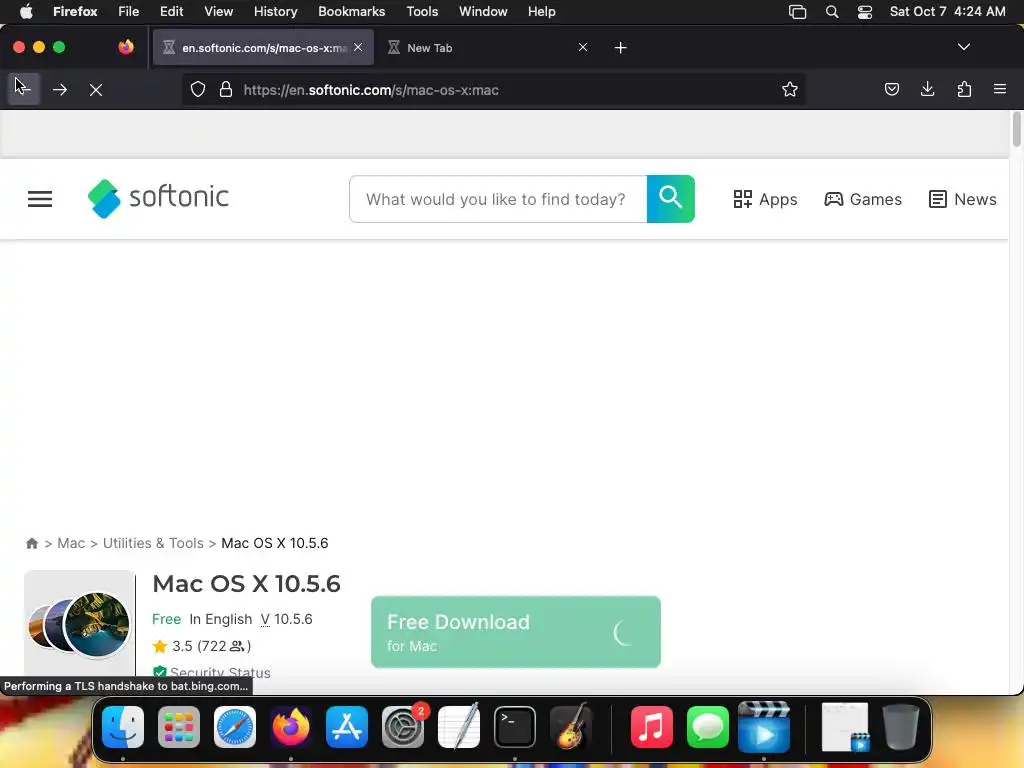This screenshot has height=768, width=1024.
Task: Save page to Pocket
Action: coord(891,89)
